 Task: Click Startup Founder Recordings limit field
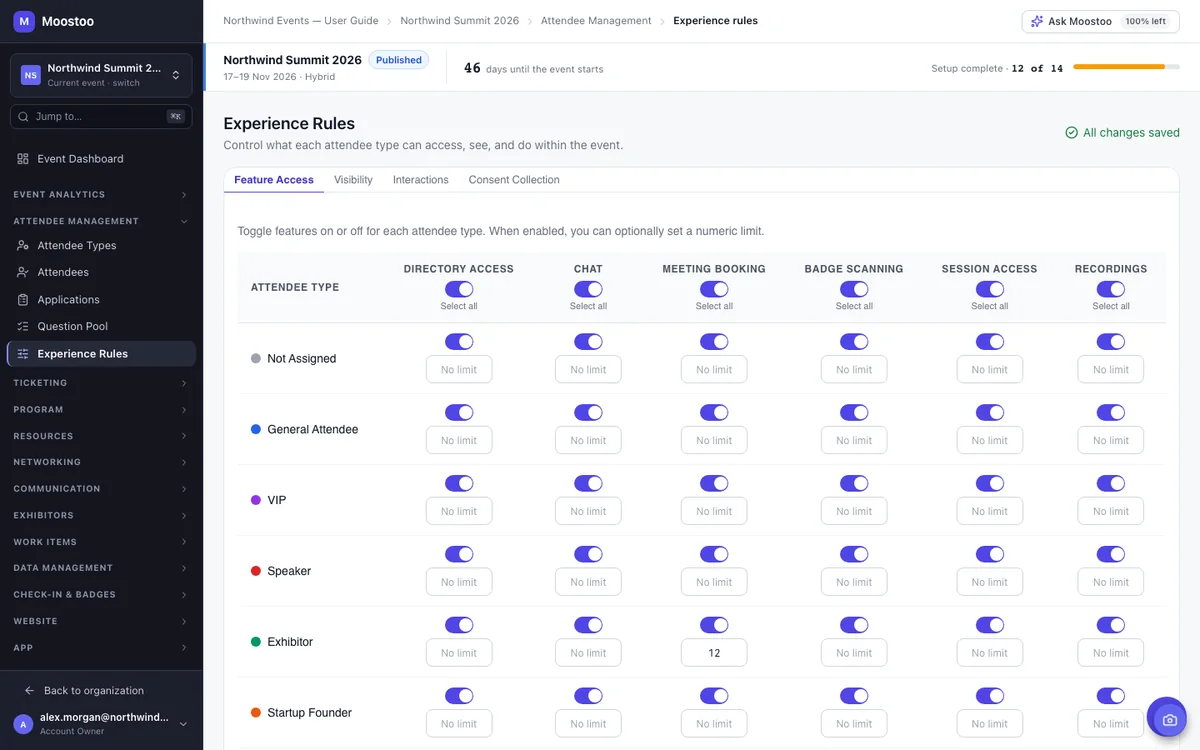pyautogui.click(x=1111, y=724)
